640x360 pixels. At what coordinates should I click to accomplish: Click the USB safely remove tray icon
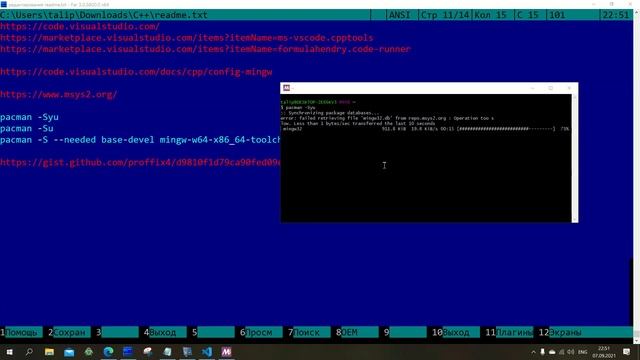542,352
